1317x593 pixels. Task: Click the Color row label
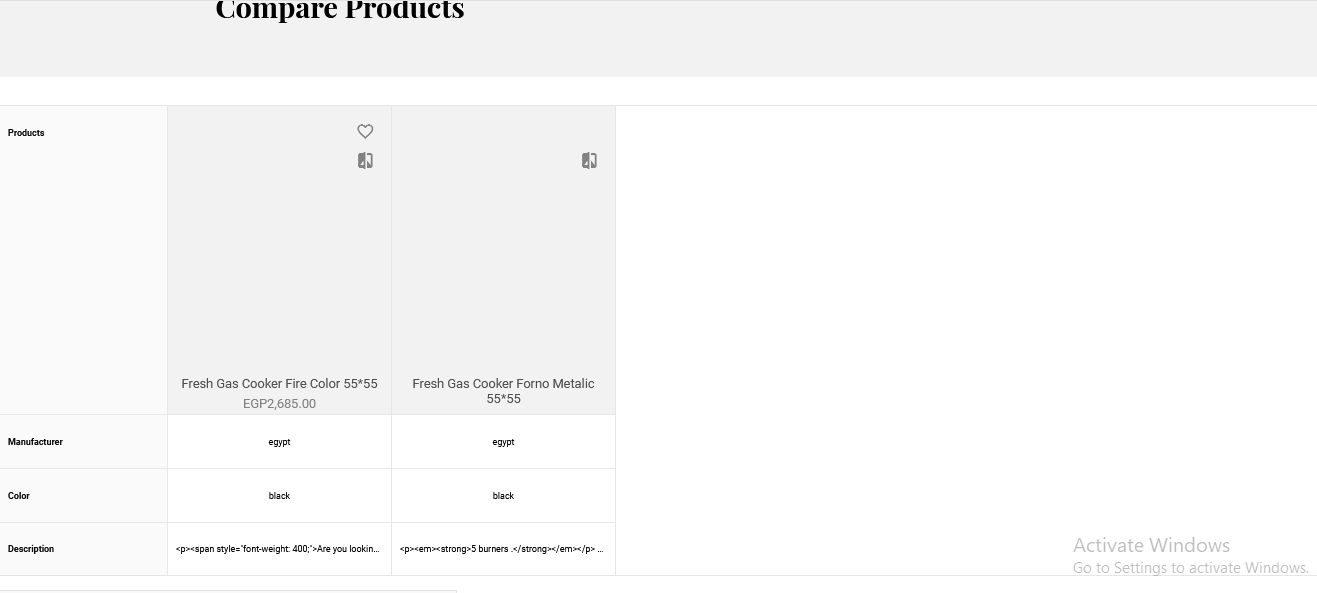(x=18, y=495)
